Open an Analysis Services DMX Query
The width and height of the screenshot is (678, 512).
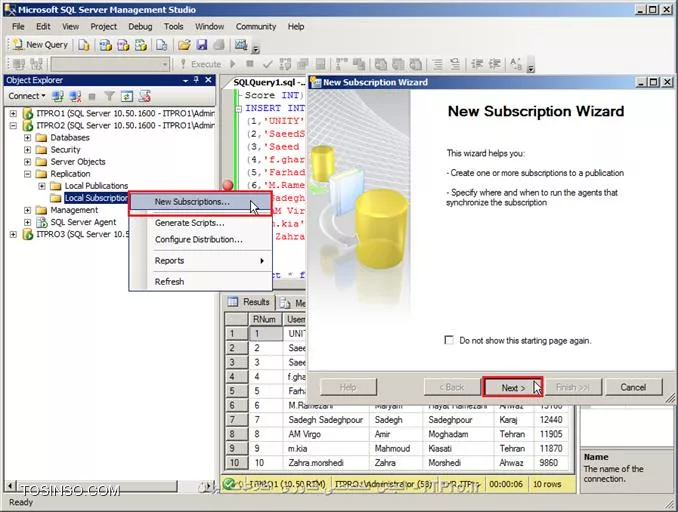pyautogui.click(x=123, y=45)
